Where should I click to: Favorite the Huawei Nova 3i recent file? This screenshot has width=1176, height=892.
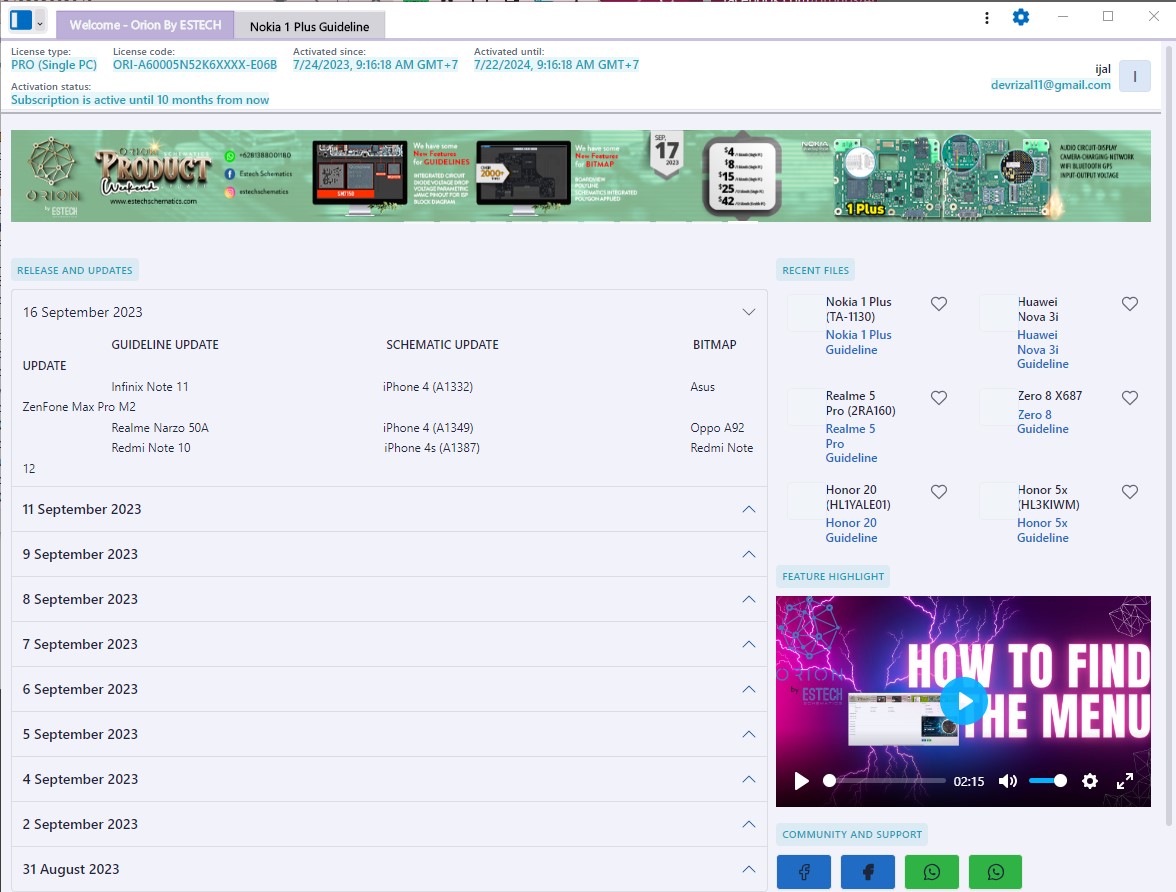1129,304
